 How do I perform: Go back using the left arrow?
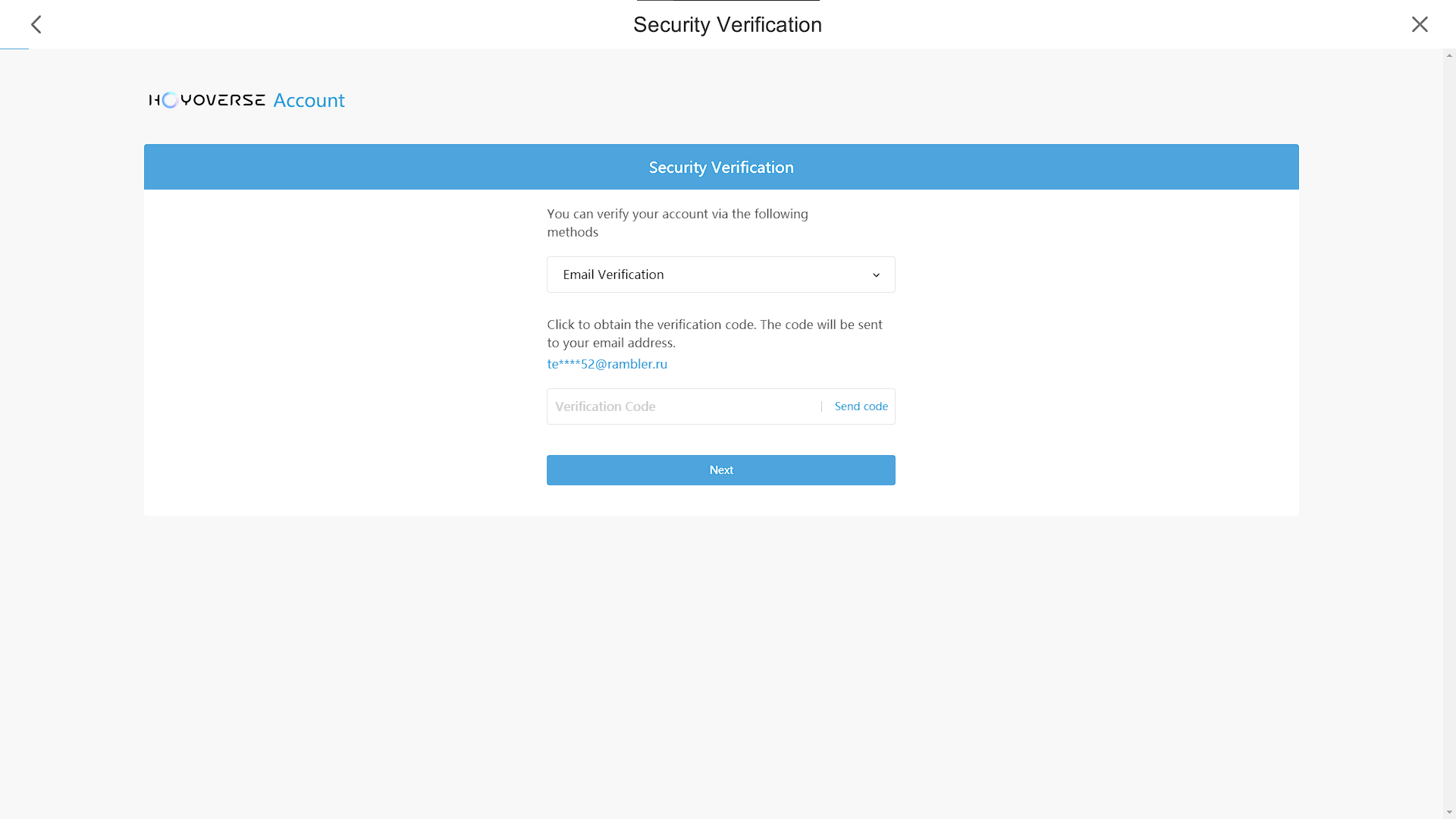[x=36, y=25]
